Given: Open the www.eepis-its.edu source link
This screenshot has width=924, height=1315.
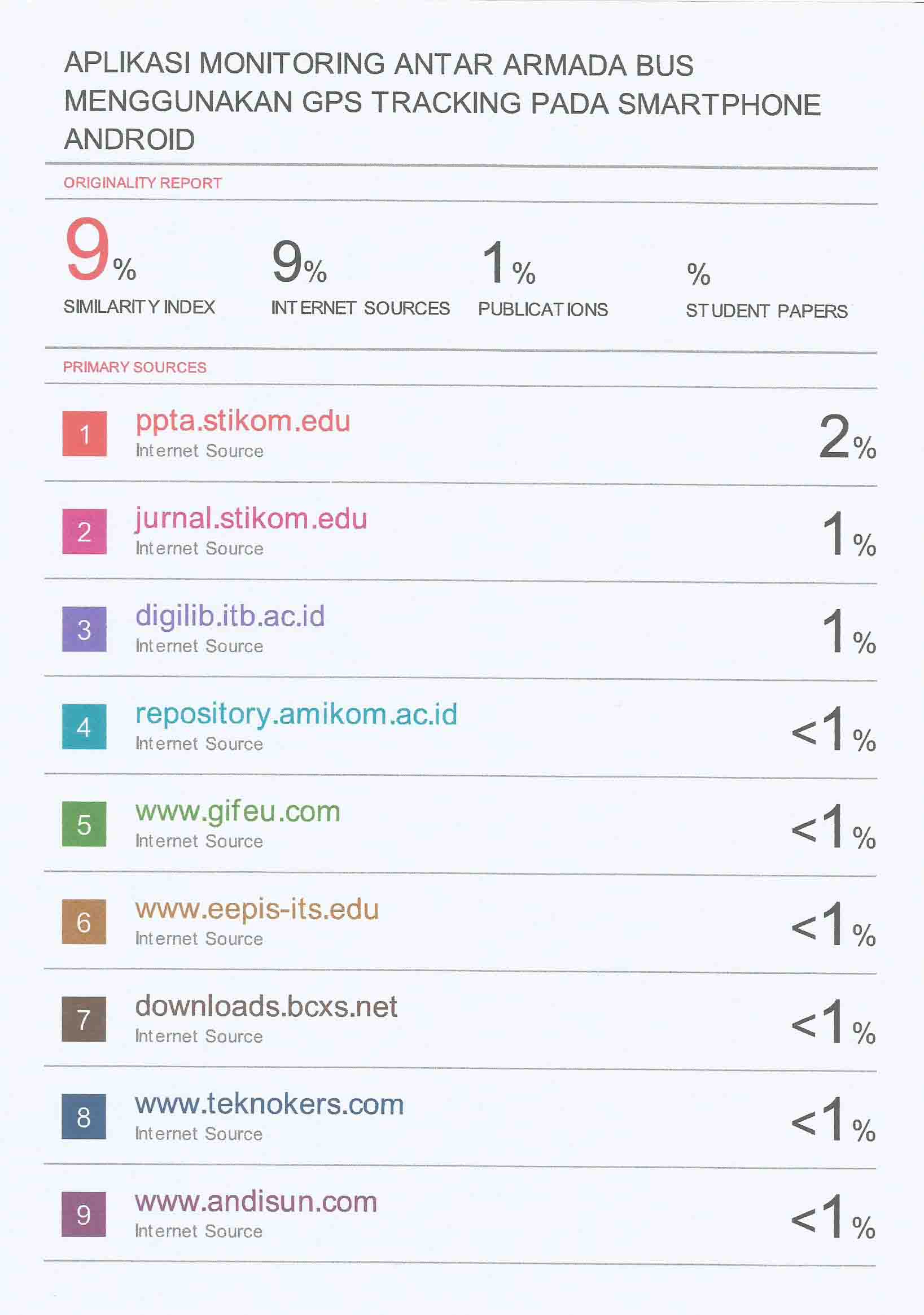Looking at the screenshot, I should point(257,910).
